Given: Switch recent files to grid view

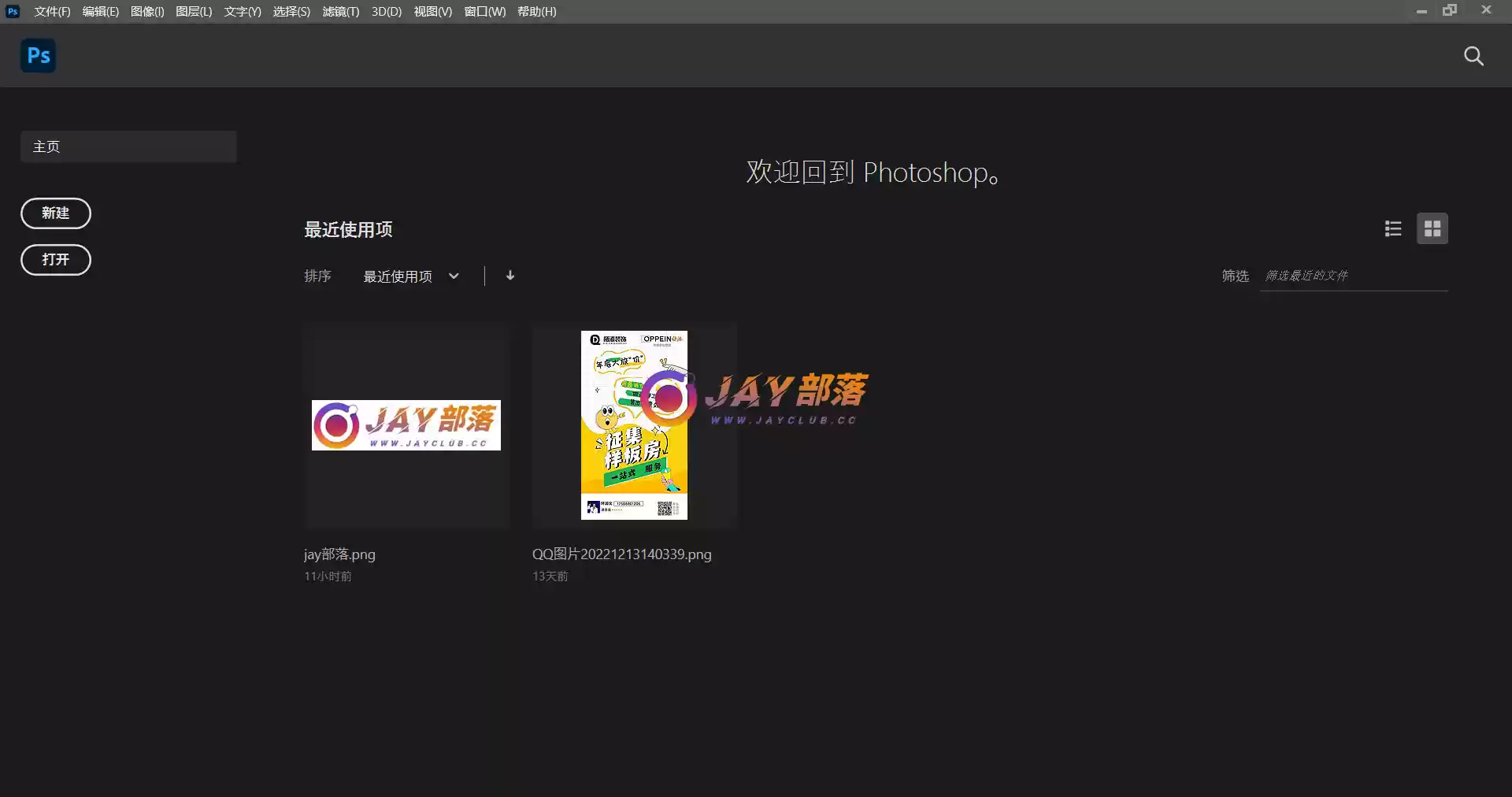Looking at the screenshot, I should pyautogui.click(x=1432, y=228).
